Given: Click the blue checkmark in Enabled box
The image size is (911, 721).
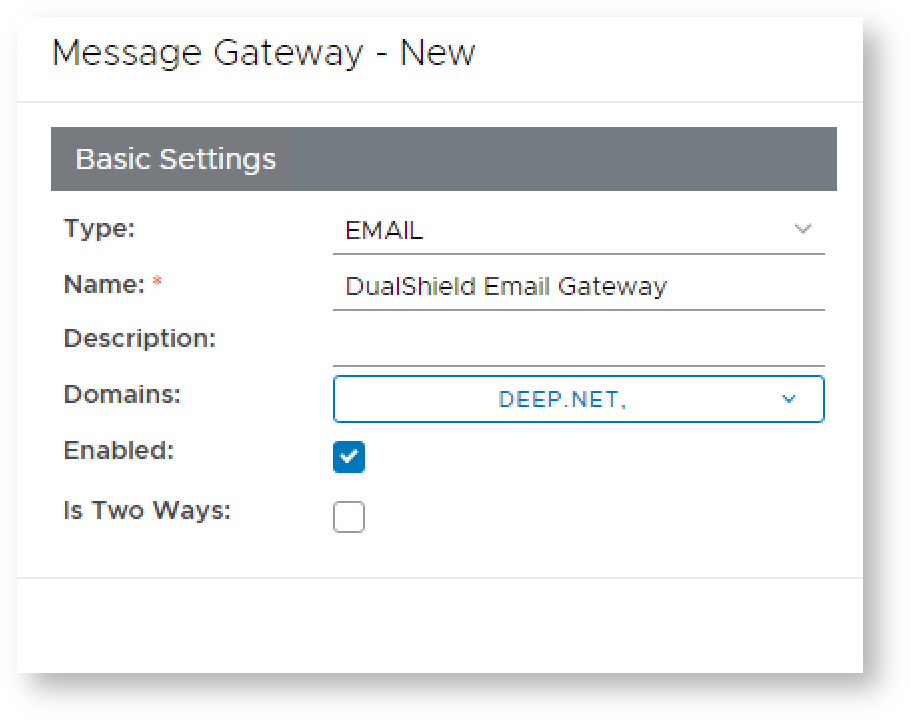Looking at the screenshot, I should point(349,457).
